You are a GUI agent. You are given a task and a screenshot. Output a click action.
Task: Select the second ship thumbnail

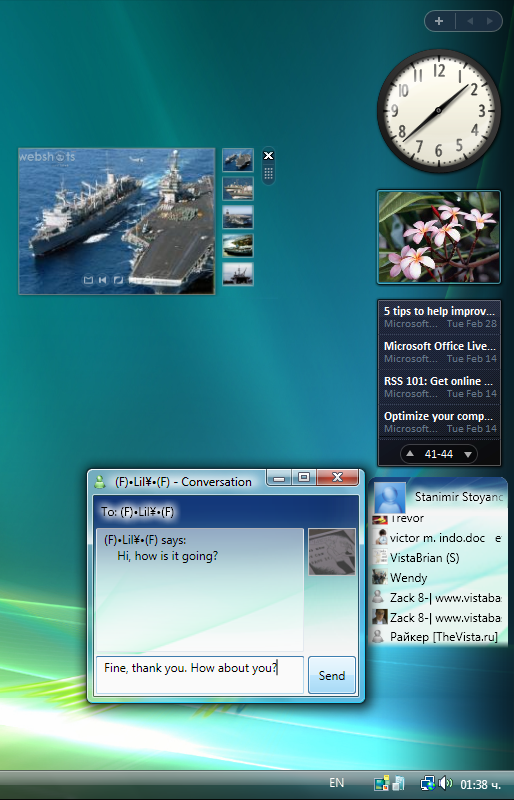[238, 189]
